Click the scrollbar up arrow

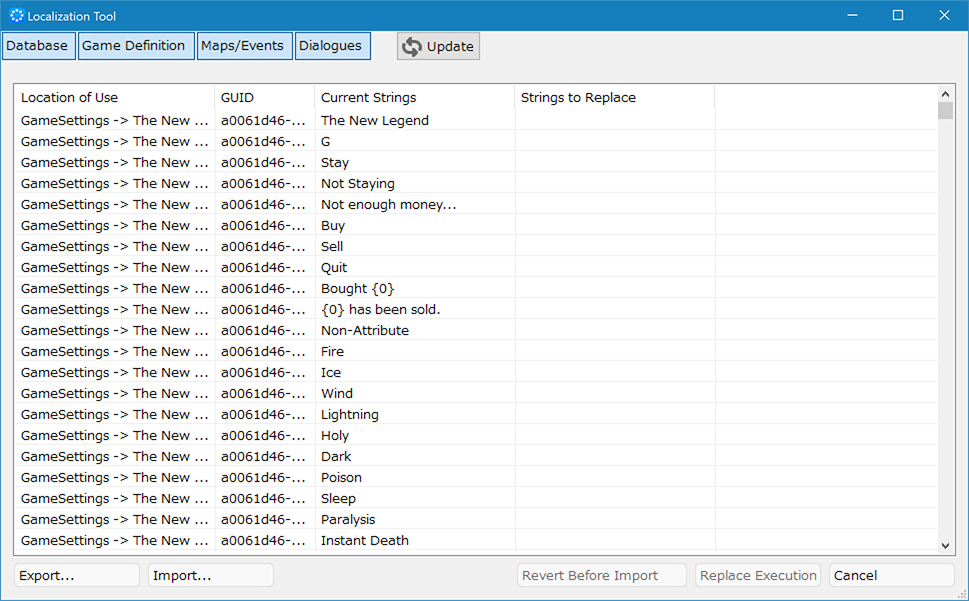946,93
